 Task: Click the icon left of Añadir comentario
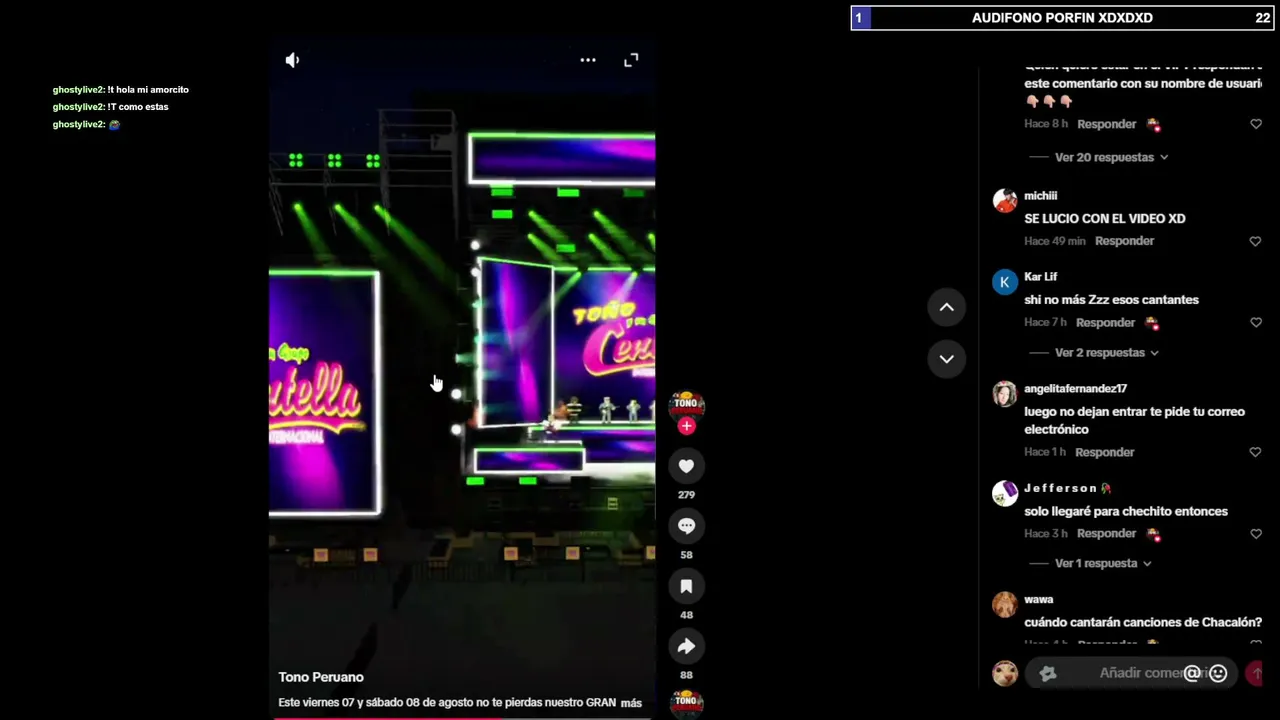pyautogui.click(x=1048, y=674)
